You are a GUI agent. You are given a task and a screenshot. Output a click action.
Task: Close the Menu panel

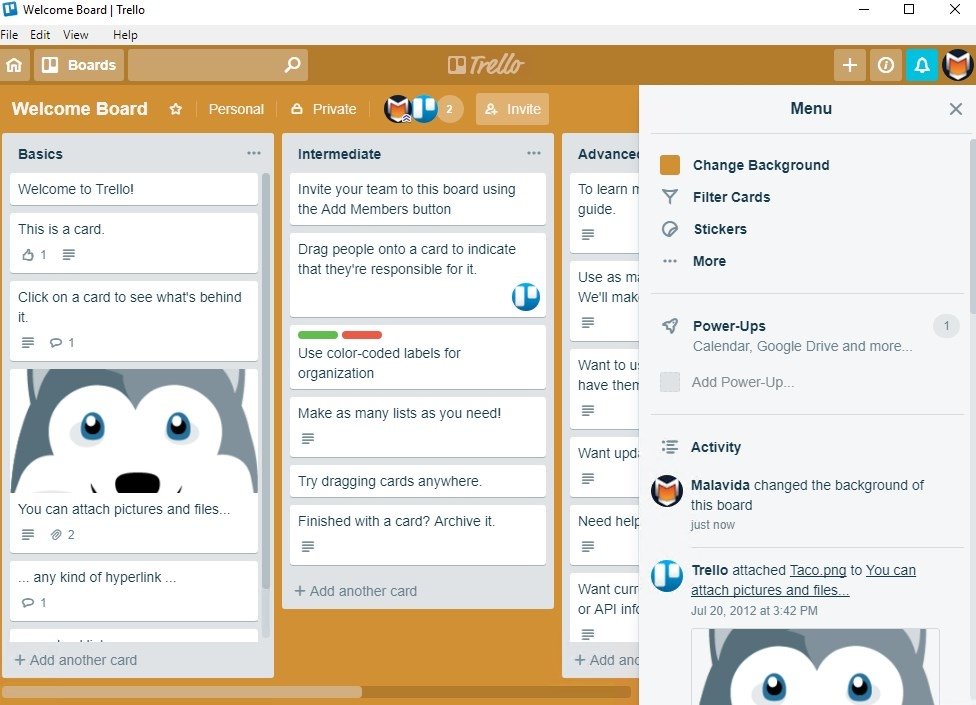click(956, 109)
